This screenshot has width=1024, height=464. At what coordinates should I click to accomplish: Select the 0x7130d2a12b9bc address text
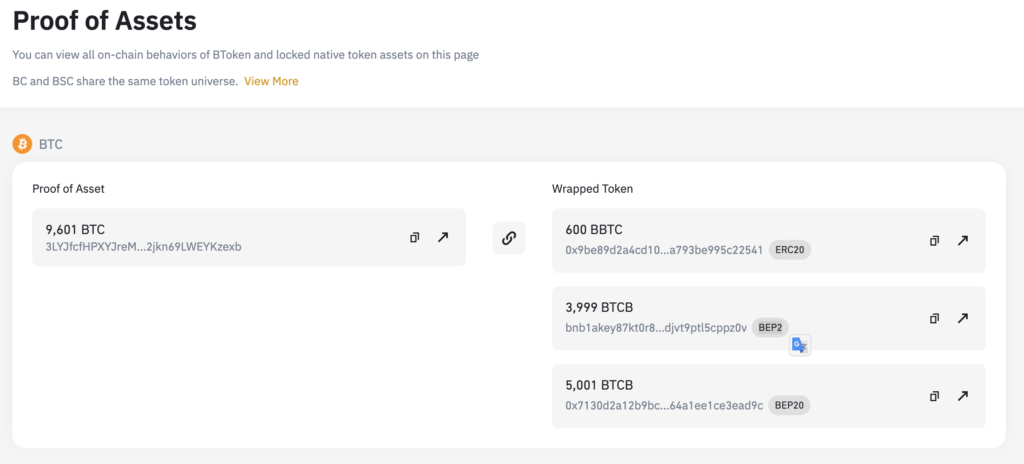tap(664, 405)
